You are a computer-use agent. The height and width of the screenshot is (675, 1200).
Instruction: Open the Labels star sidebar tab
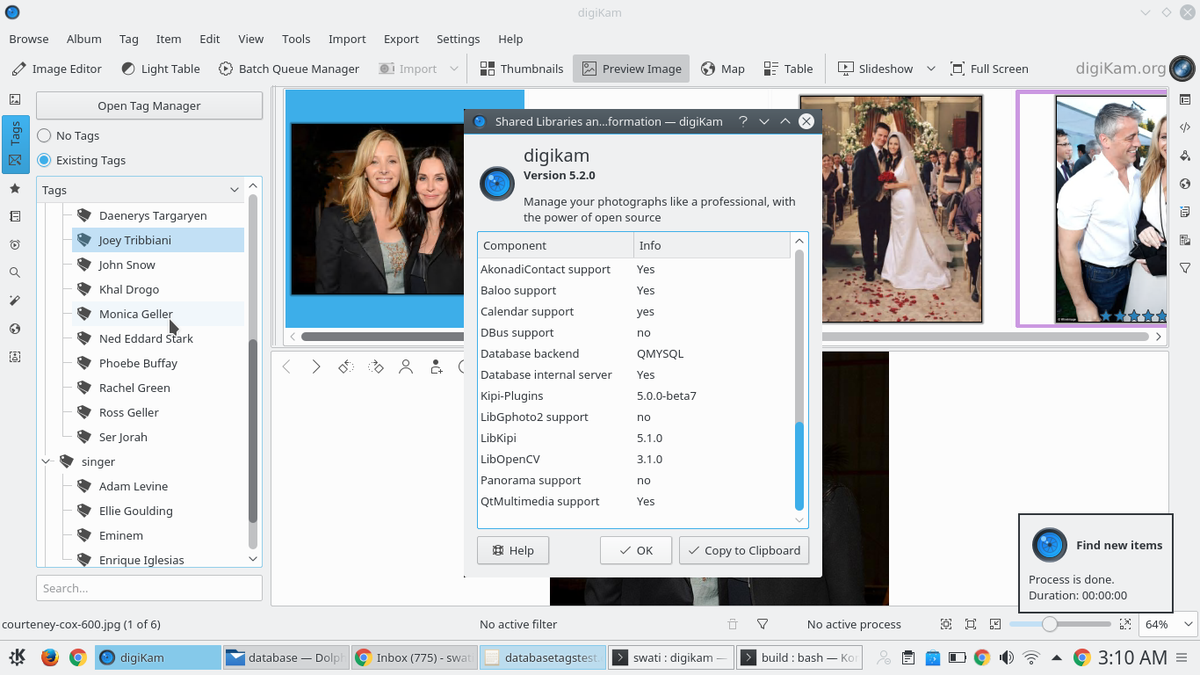pos(15,188)
